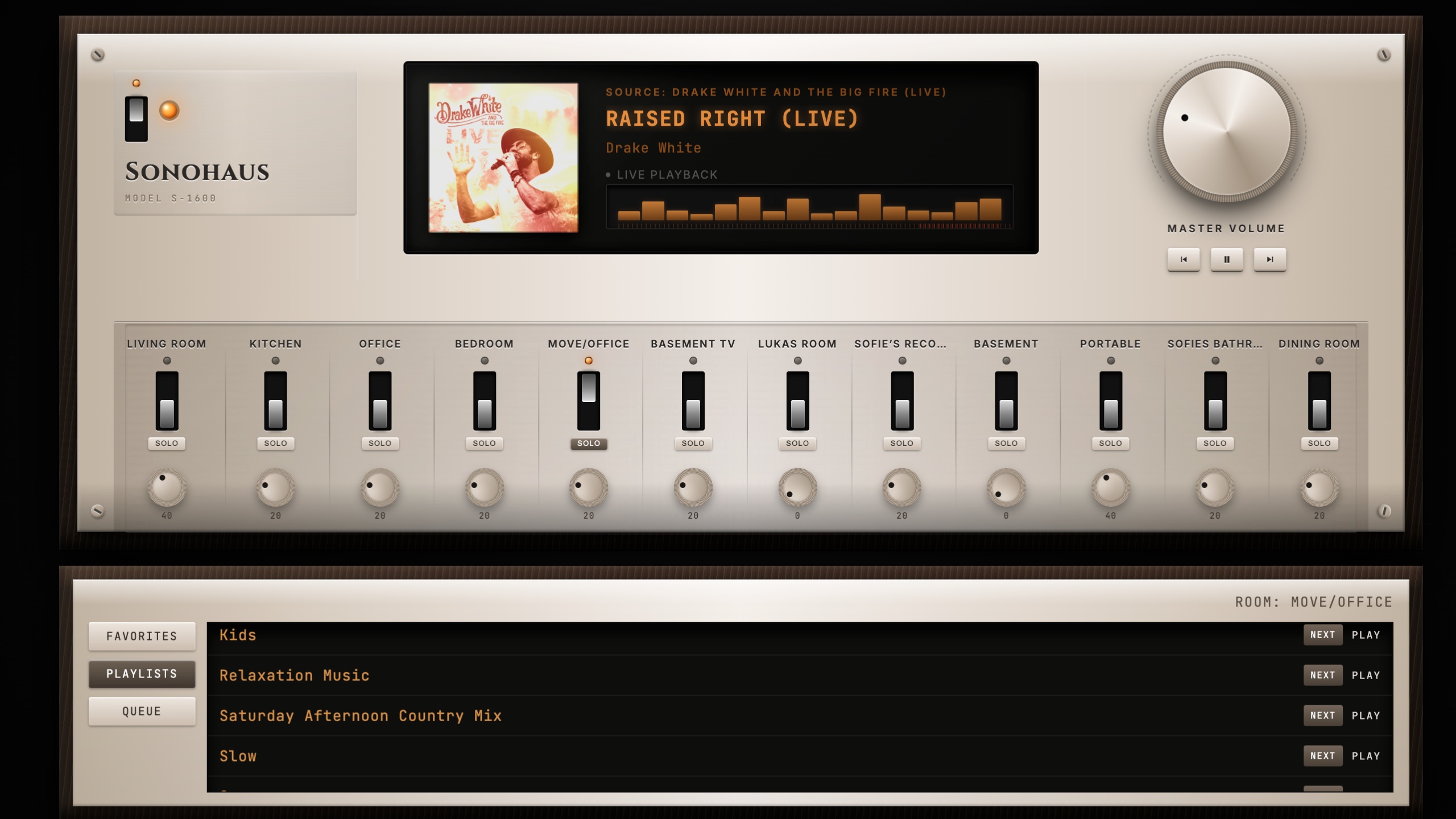Image resolution: width=1456 pixels, height=819 pixels.
Task: Queue Saturday Afternoon Country Mix next
Action: coord(1322,715)
